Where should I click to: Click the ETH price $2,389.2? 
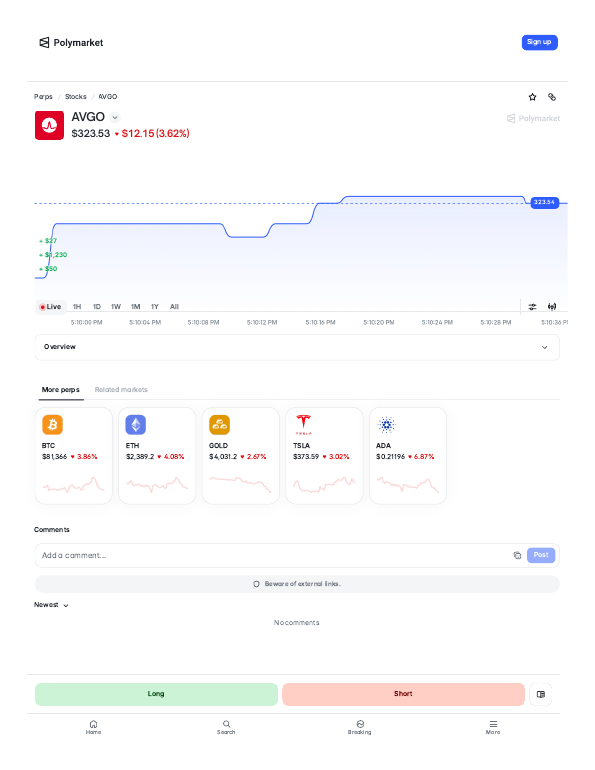(x=140, y=457)
